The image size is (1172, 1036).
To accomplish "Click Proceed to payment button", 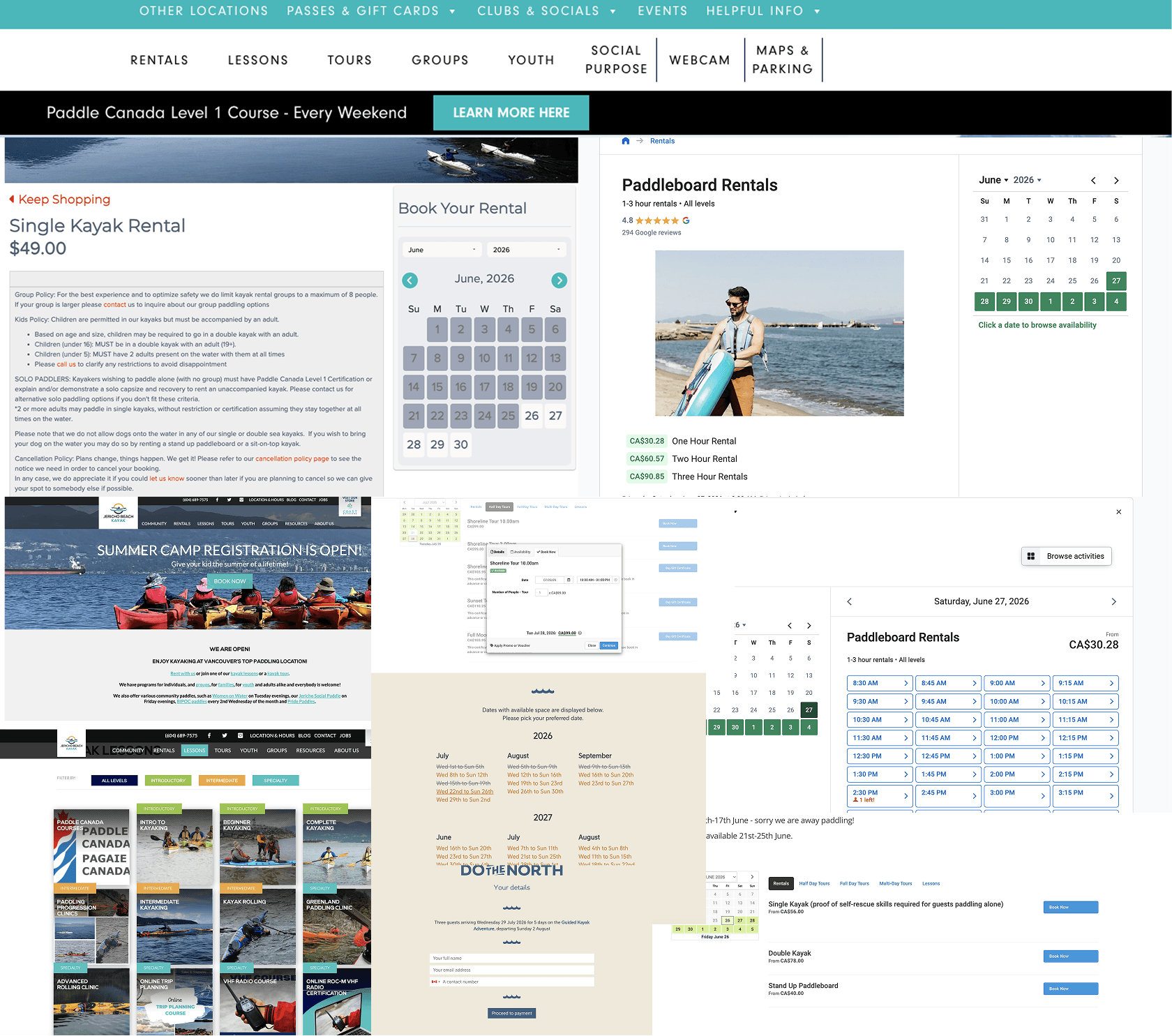I will pos(511,1013).
